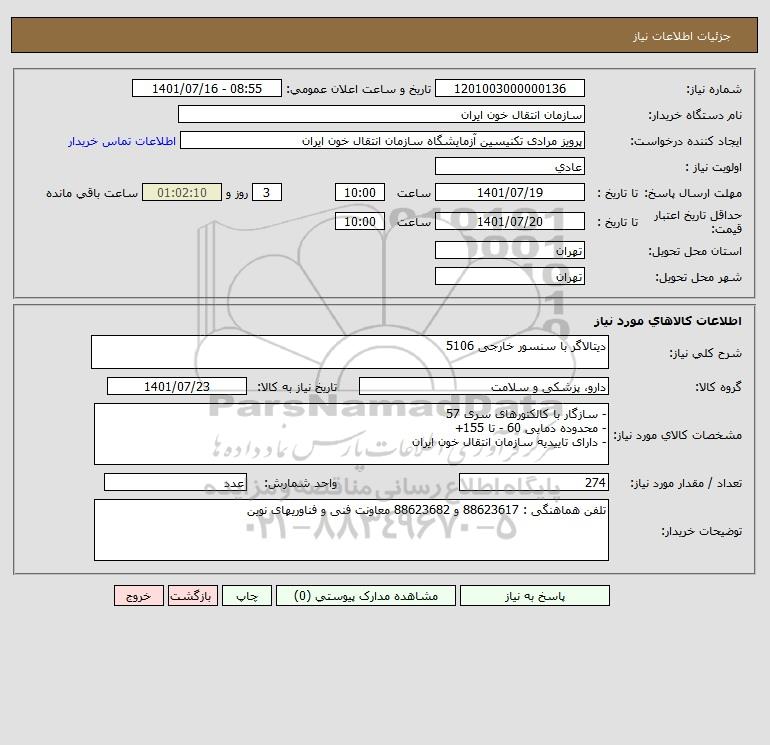Click the buyer notes text box
The width and height of the screenshot is (770, 745).
[x=351, y=530]
